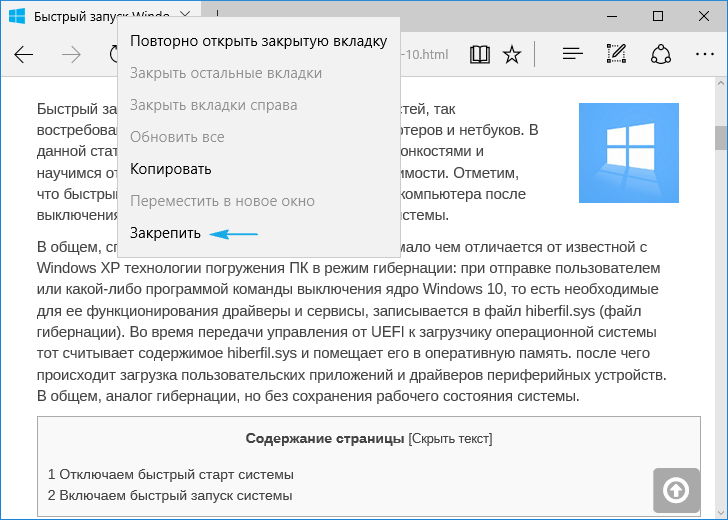This screenshot has height=520, width=728.
Task: Open the Hub three-lines icon
Action: point(572,54)
